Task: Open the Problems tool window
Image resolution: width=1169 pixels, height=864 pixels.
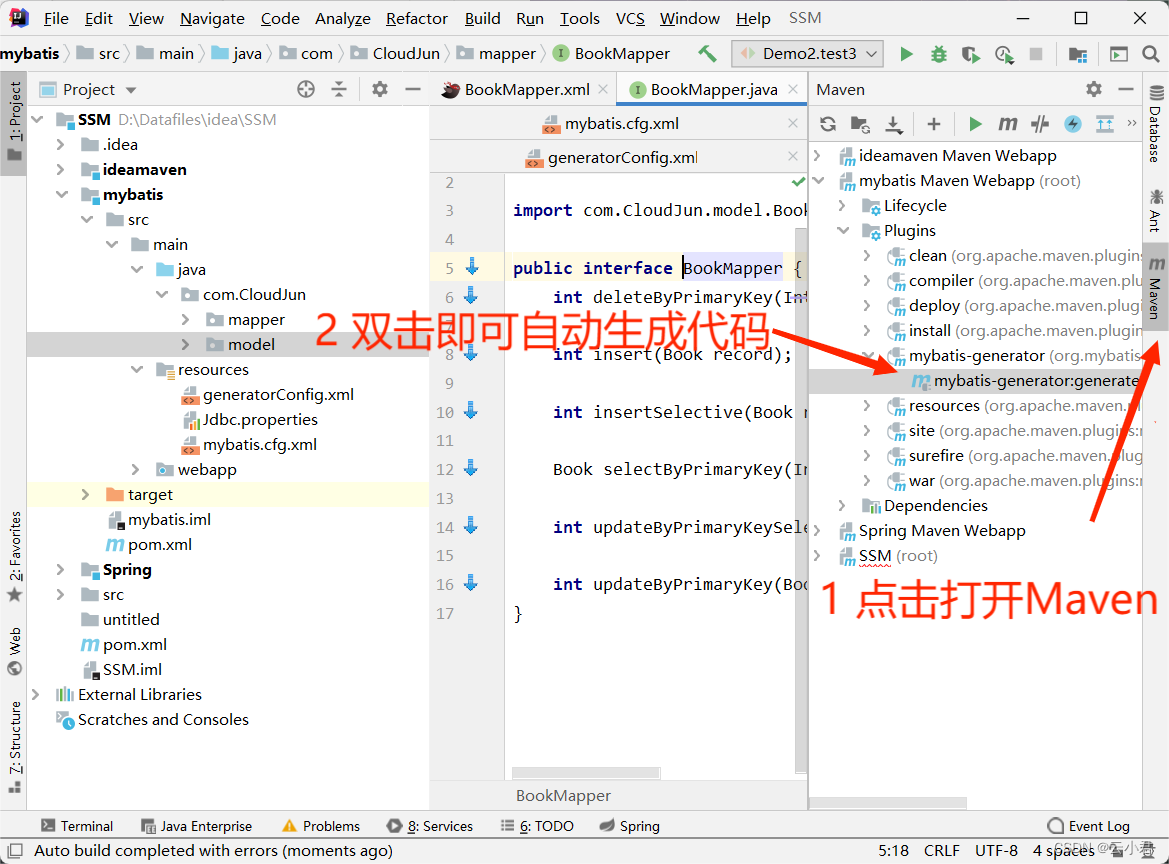Action: click(x=321, y=826)
